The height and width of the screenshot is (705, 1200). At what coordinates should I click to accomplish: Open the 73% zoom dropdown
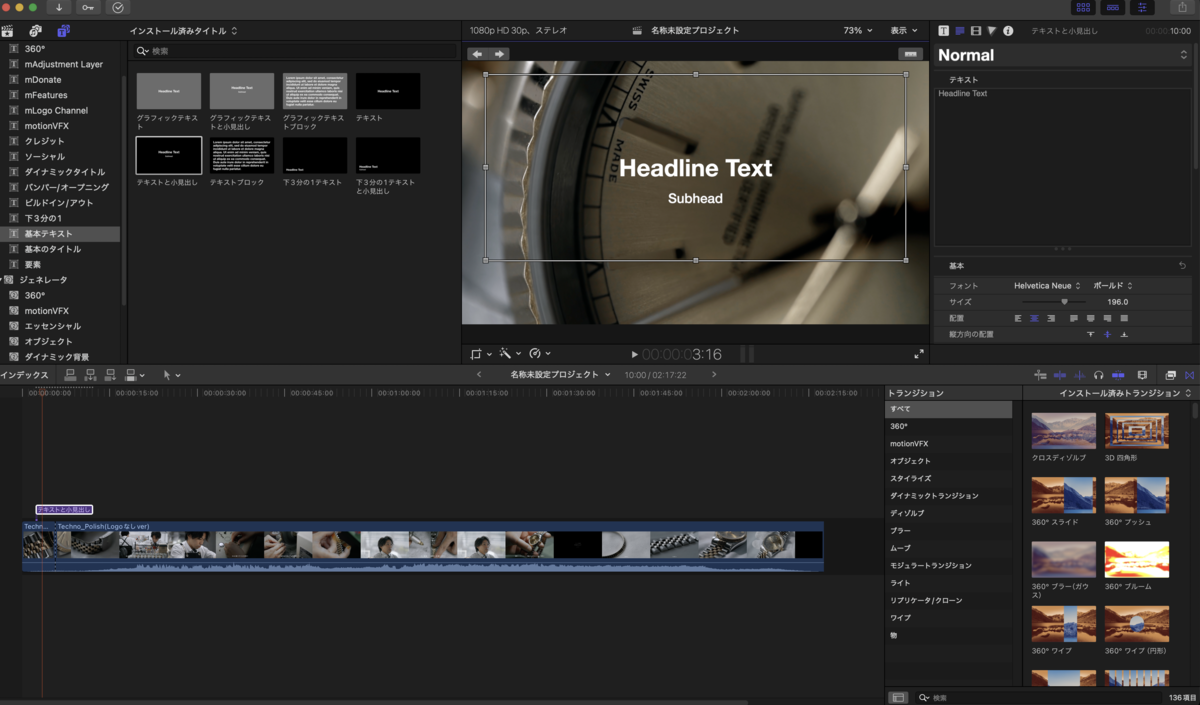click(x=858, y=31)
